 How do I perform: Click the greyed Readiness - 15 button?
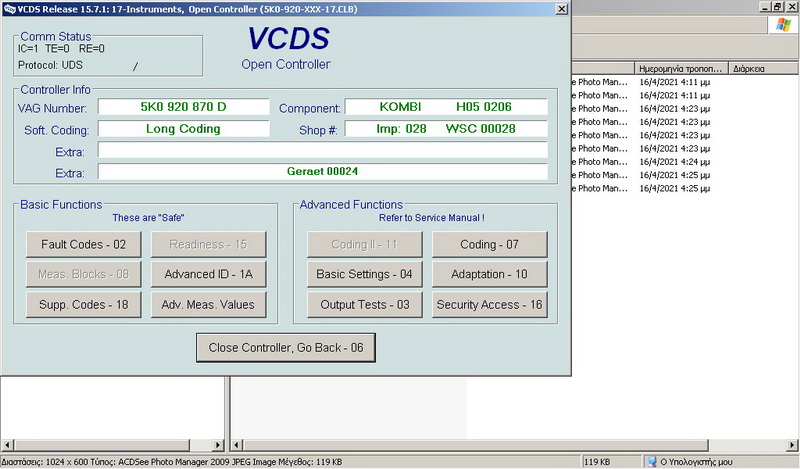click(208, 244)
